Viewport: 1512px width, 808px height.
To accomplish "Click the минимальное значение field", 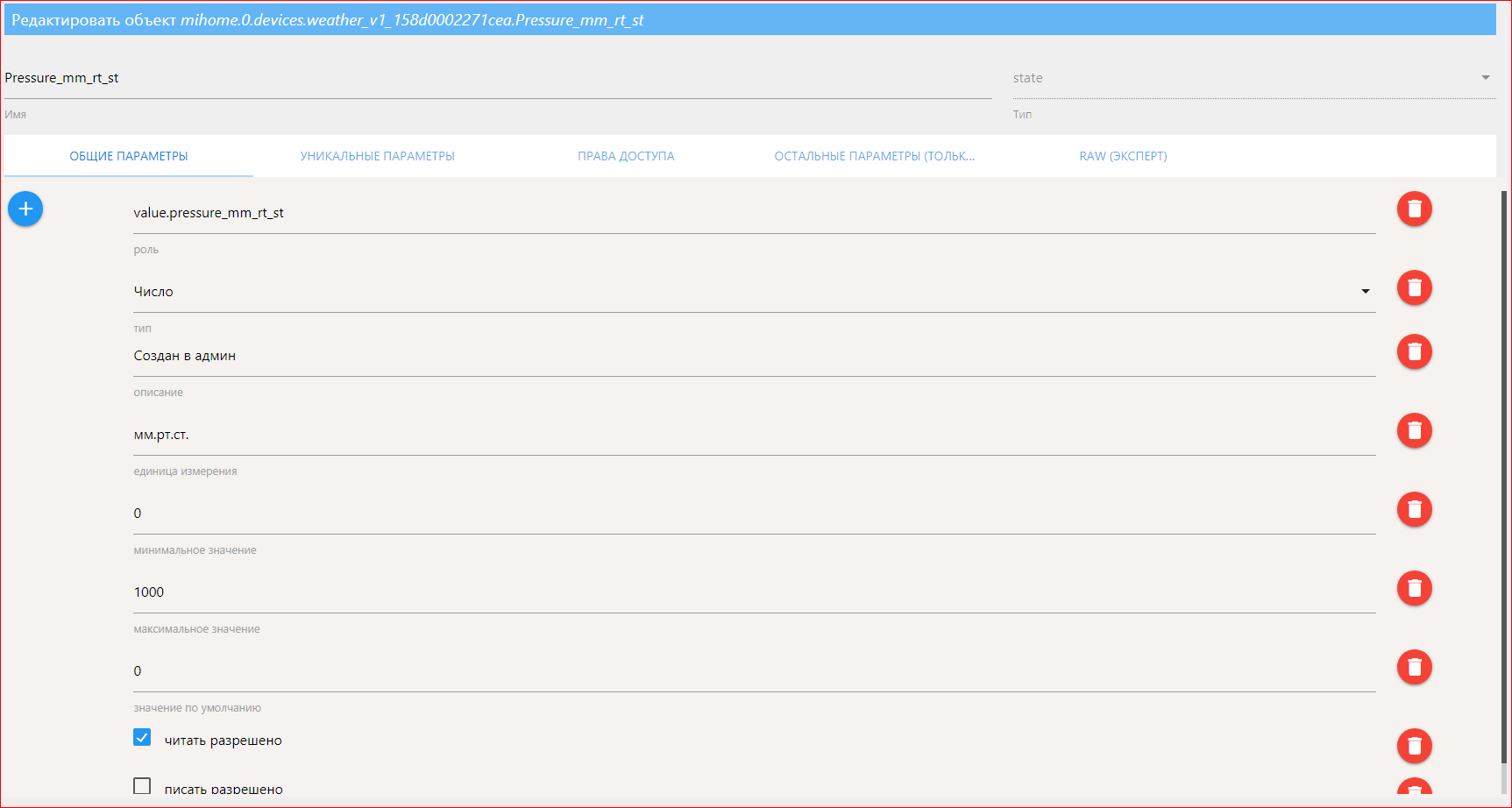I will [x=754, y=514].
